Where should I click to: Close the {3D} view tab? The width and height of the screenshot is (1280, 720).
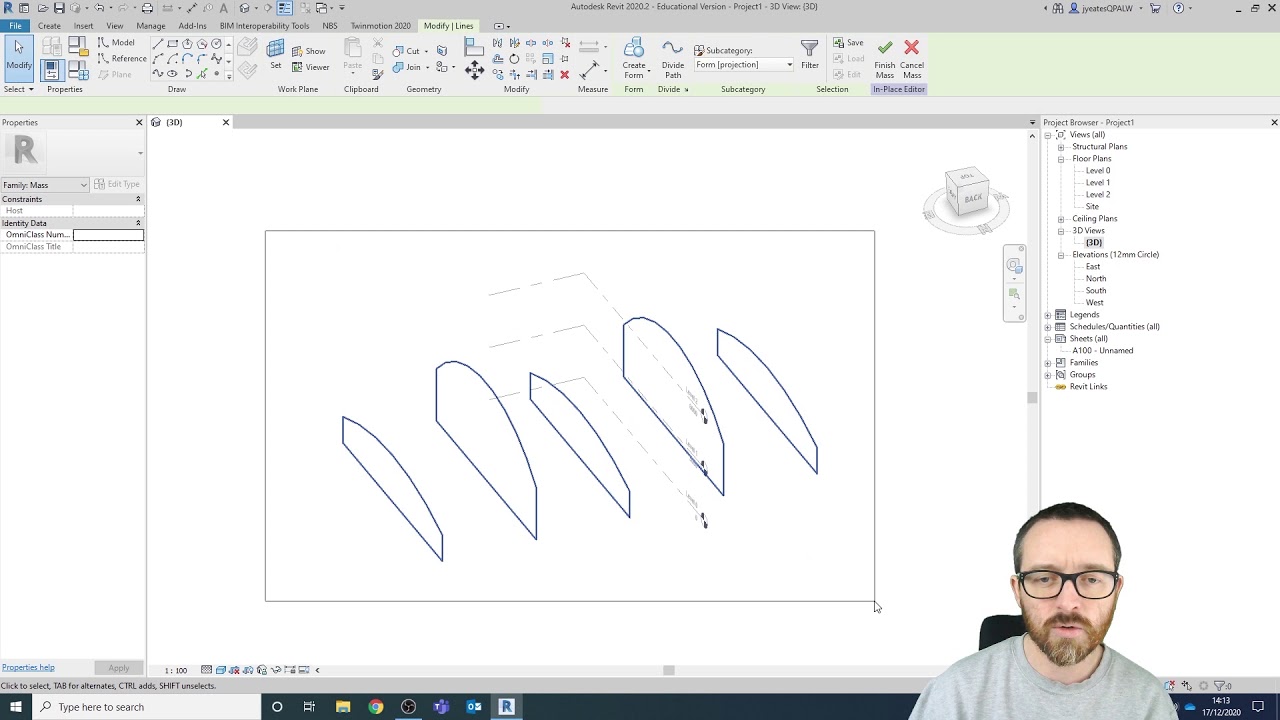coord(225,122)
